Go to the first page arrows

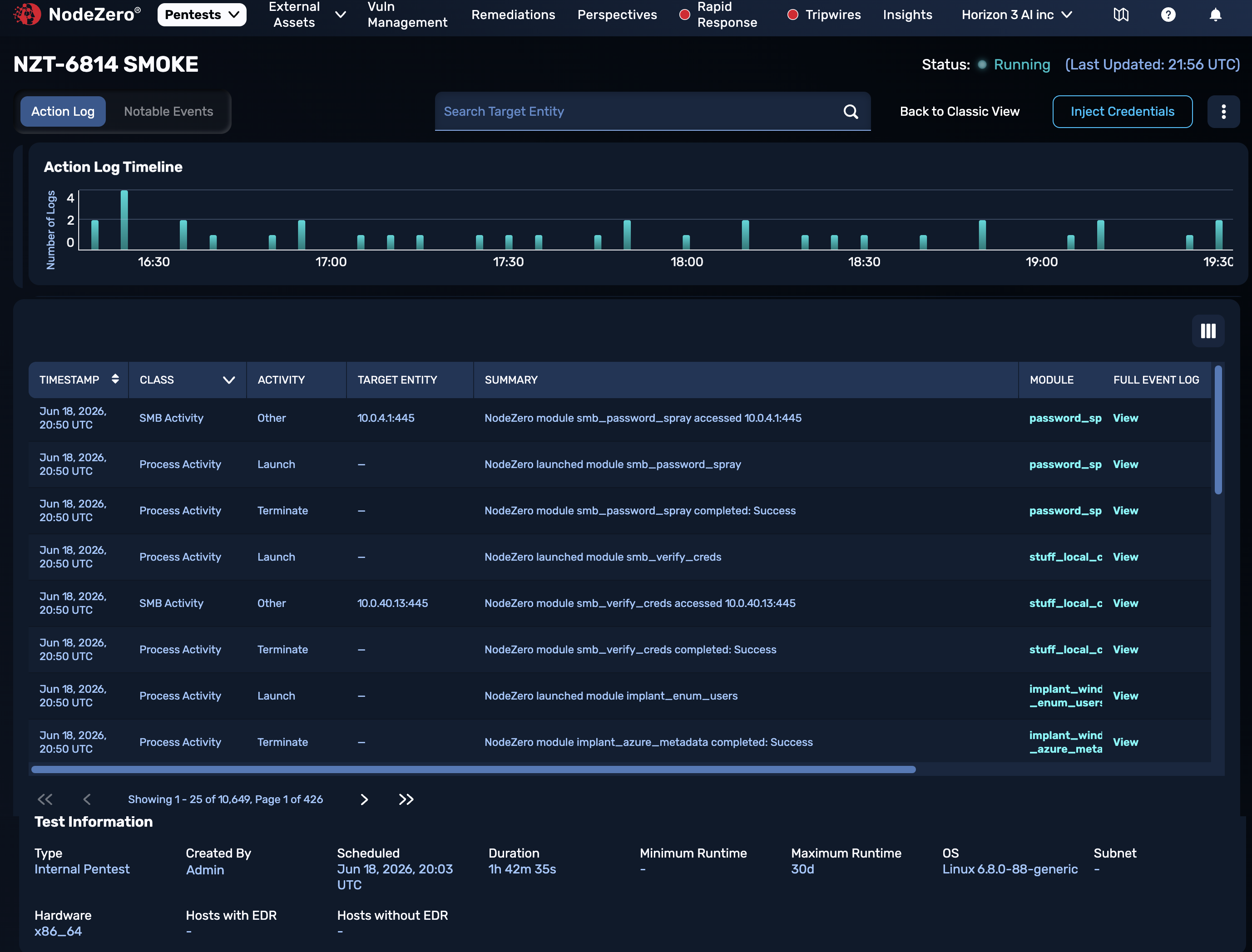pos(45,799)
